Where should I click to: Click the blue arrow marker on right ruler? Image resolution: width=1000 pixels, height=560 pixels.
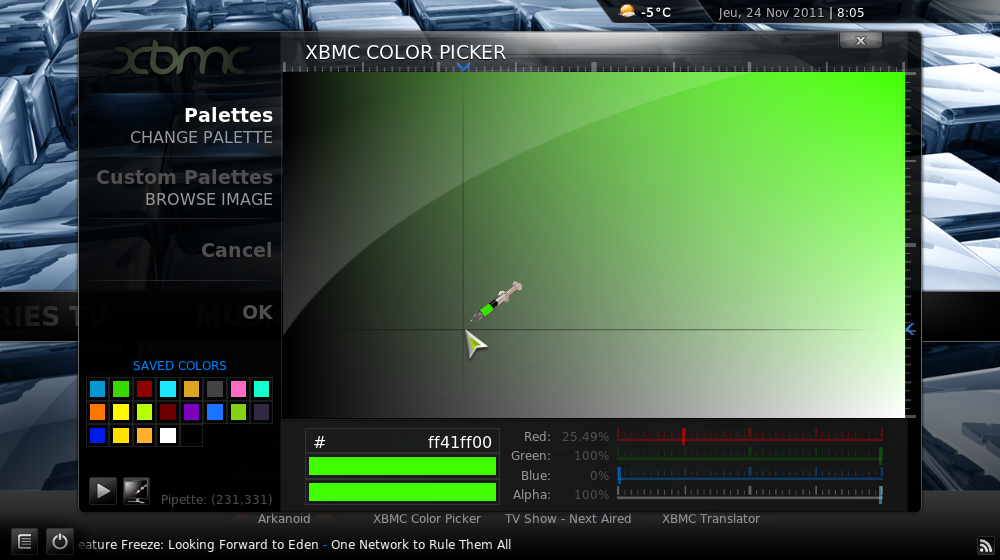910,329
